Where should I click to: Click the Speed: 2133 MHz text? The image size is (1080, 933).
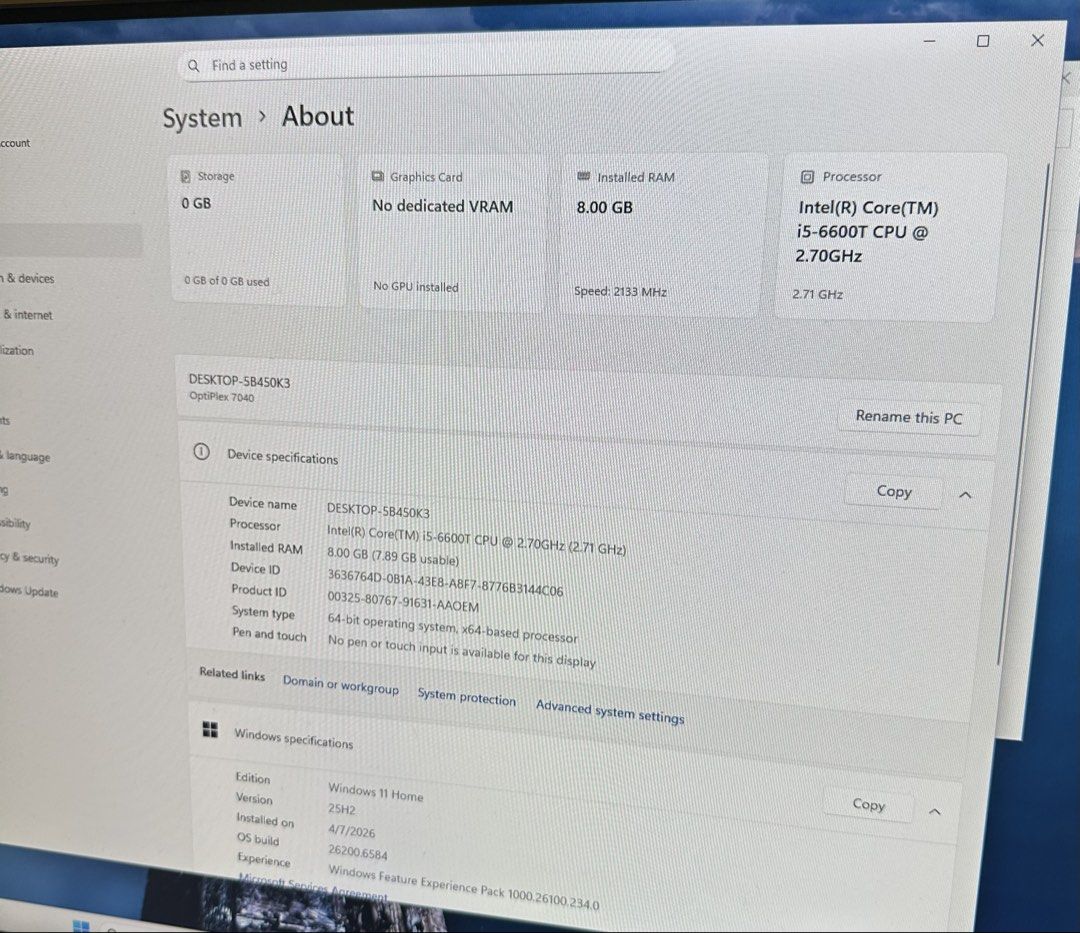pyautogui.click(x=620, y=291)
